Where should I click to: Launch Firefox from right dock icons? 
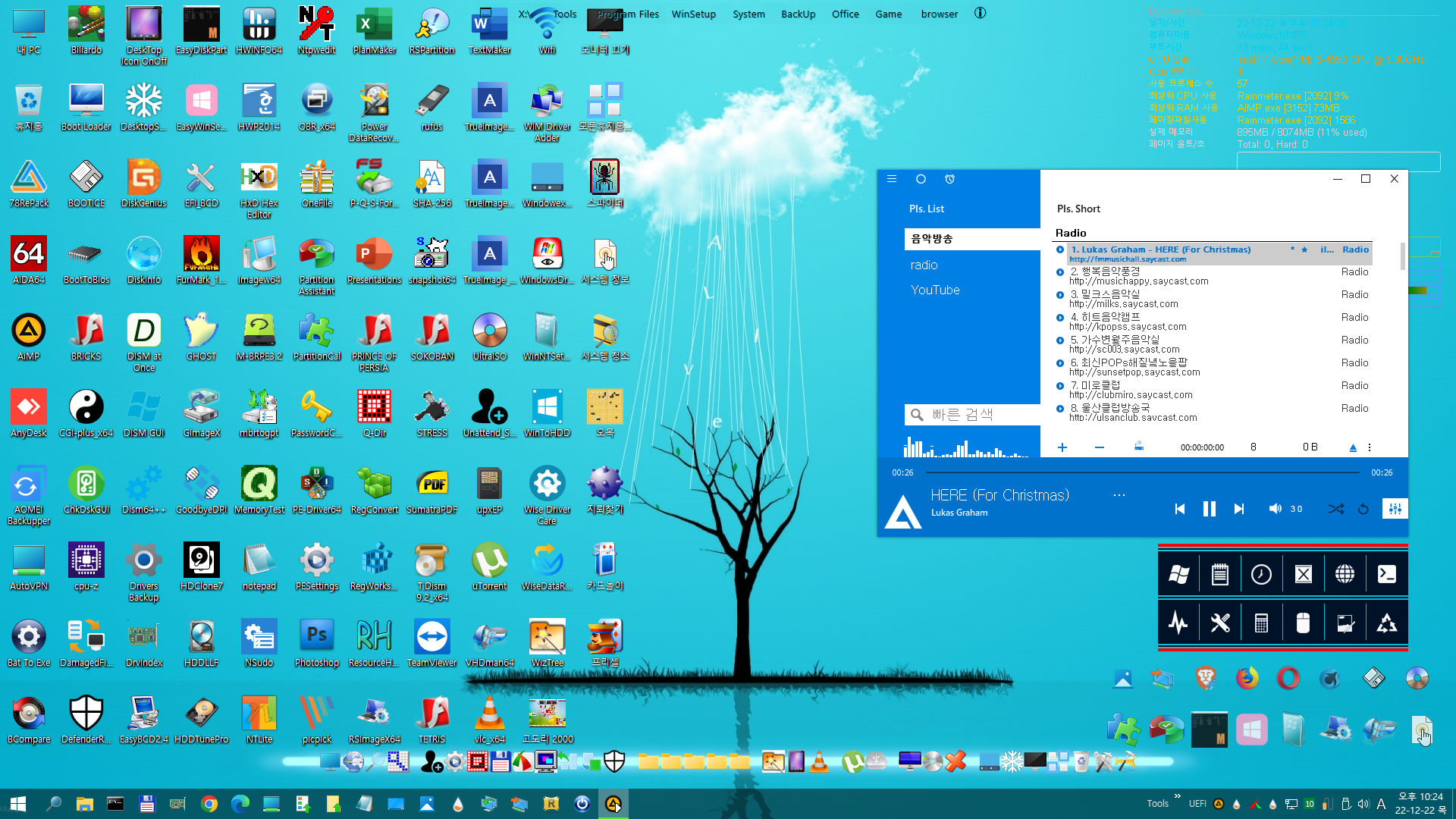[x=1246, y=677]
